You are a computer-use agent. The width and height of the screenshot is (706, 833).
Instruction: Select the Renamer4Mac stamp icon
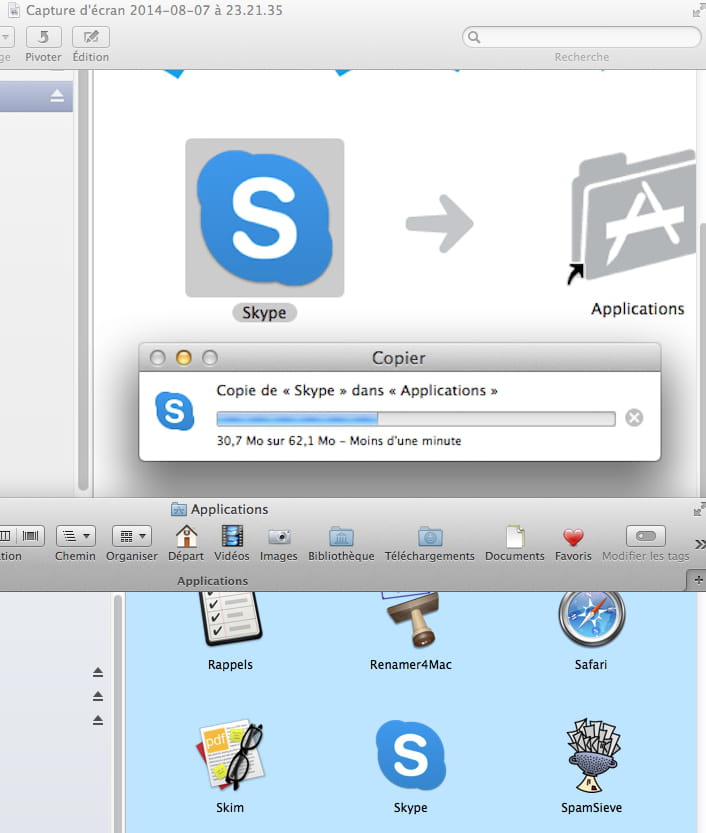coord(412,619)
